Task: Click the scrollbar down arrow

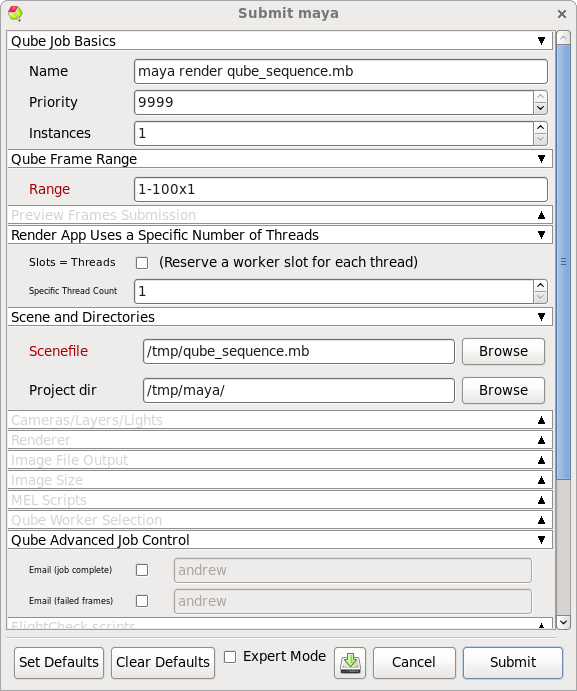Action: pyautogui.click(x=563, y=622)
